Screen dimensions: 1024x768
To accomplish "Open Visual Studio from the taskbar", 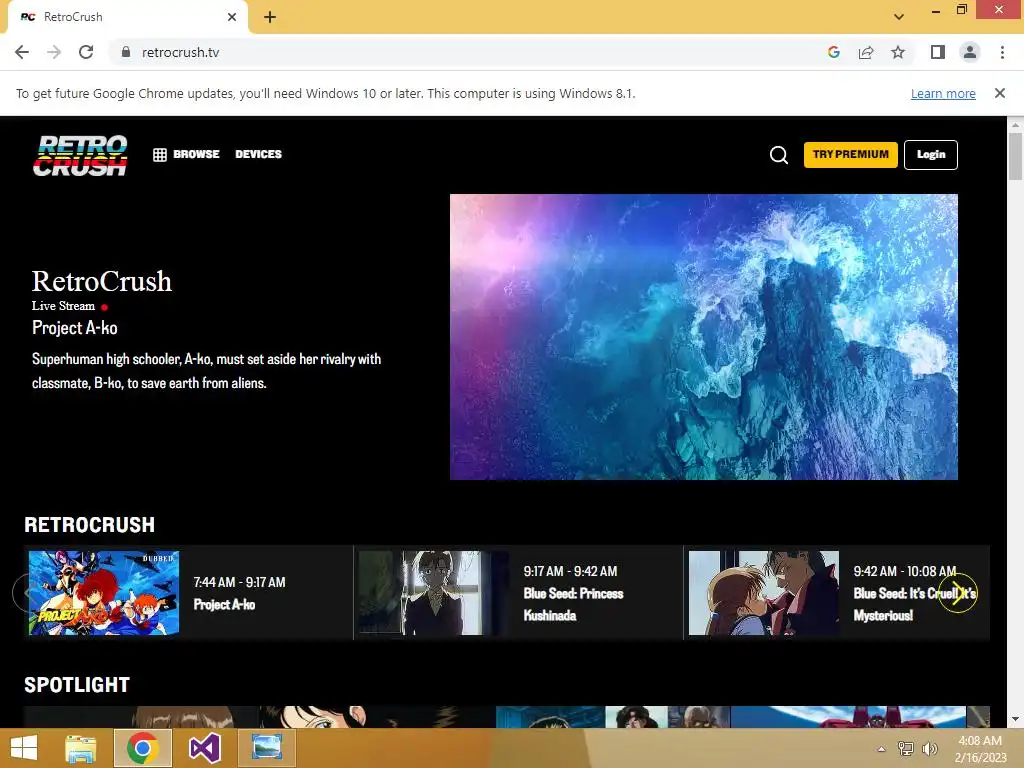I will (x=204, y=748).
